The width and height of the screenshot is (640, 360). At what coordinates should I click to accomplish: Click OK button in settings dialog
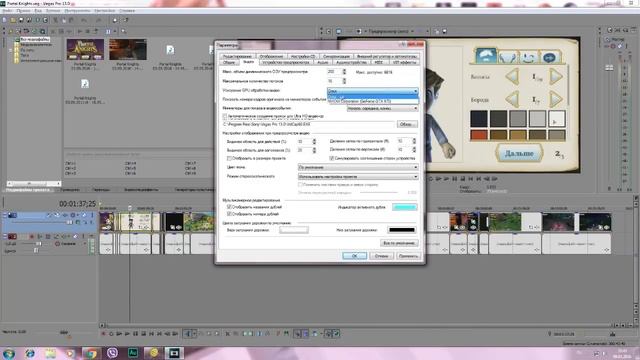[354, 256]
